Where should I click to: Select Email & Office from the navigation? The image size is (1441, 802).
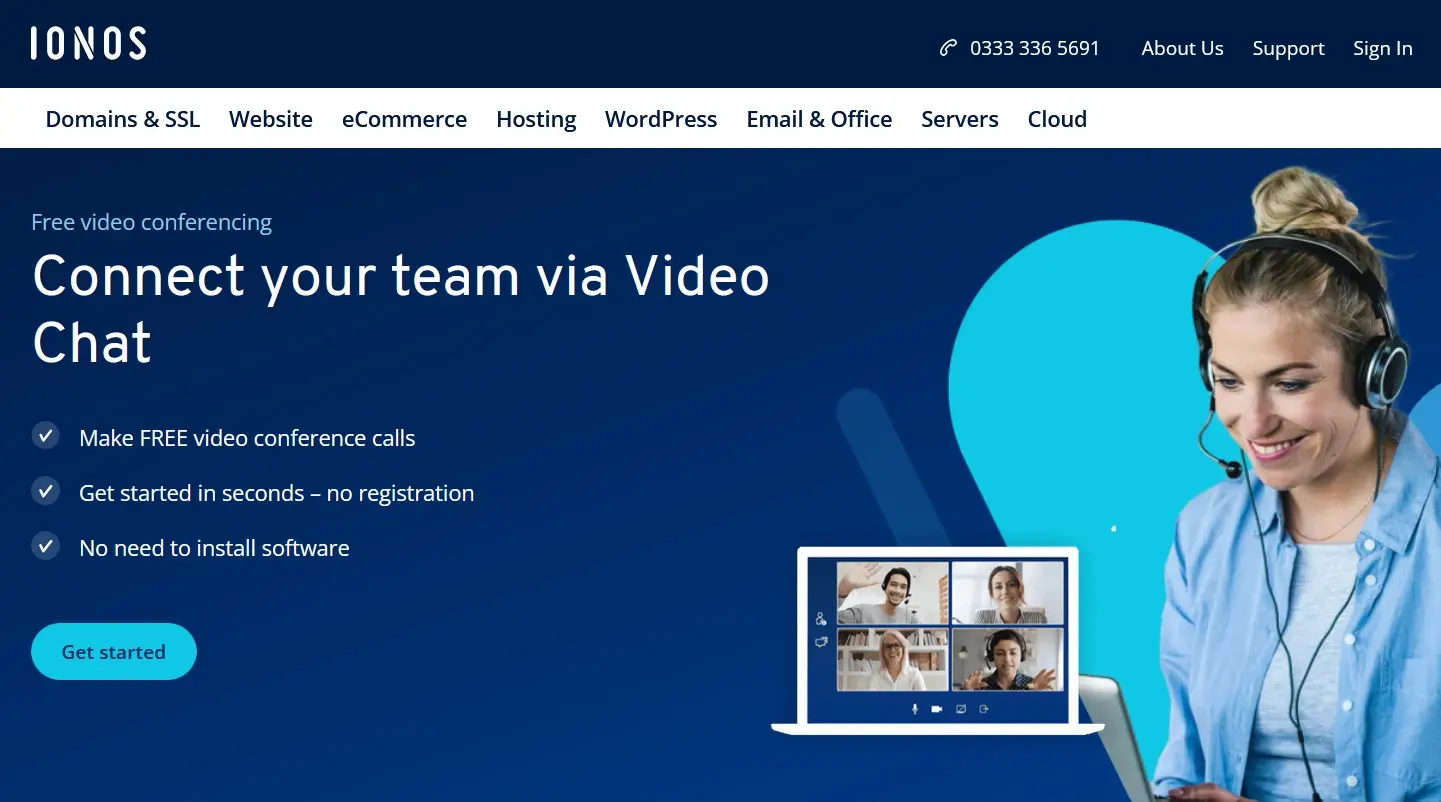(x=819, y=118)
